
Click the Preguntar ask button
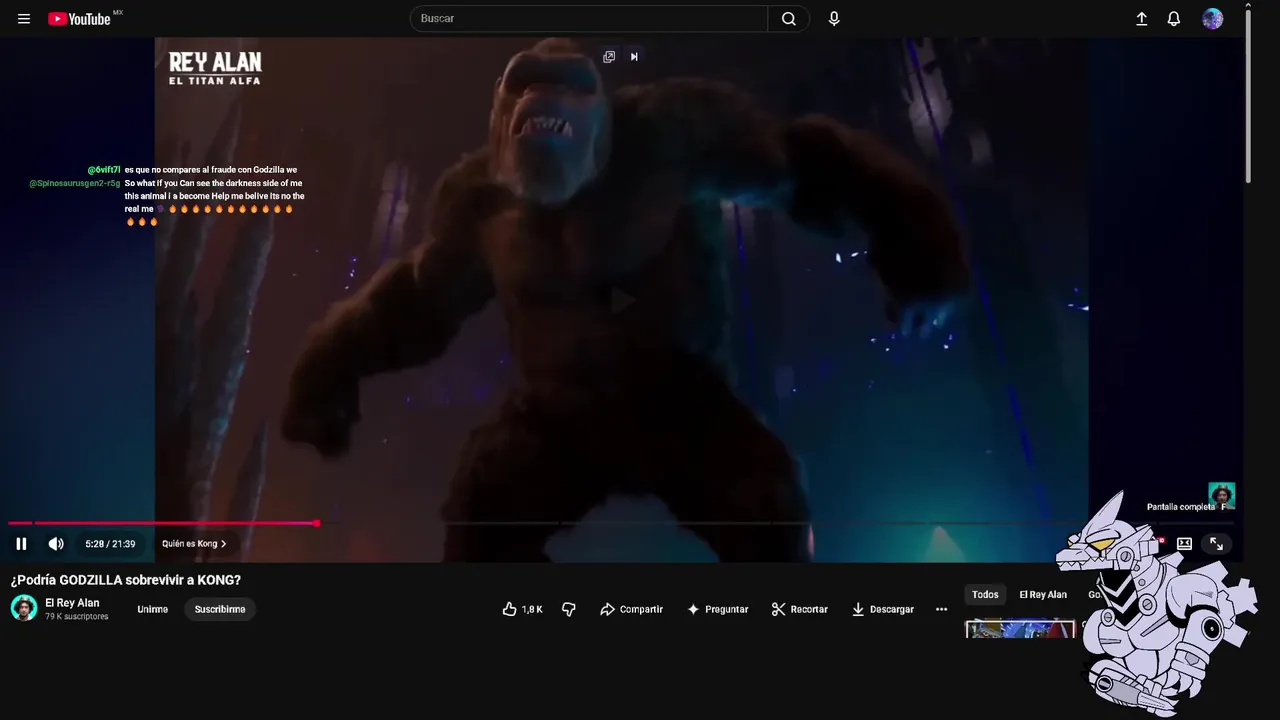click(717, 609)
